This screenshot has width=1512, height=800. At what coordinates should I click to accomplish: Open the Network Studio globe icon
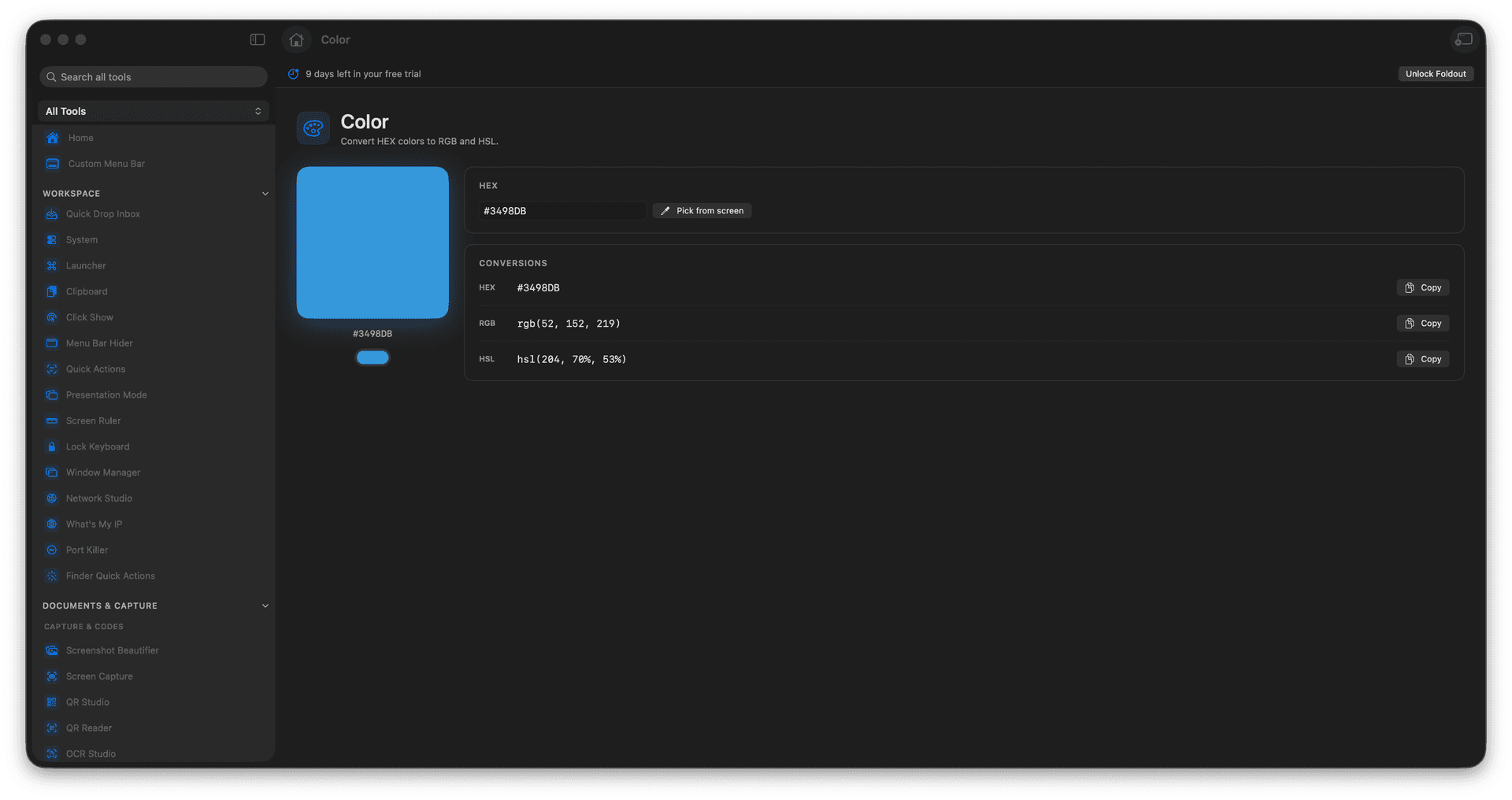(x=52, y=498)
